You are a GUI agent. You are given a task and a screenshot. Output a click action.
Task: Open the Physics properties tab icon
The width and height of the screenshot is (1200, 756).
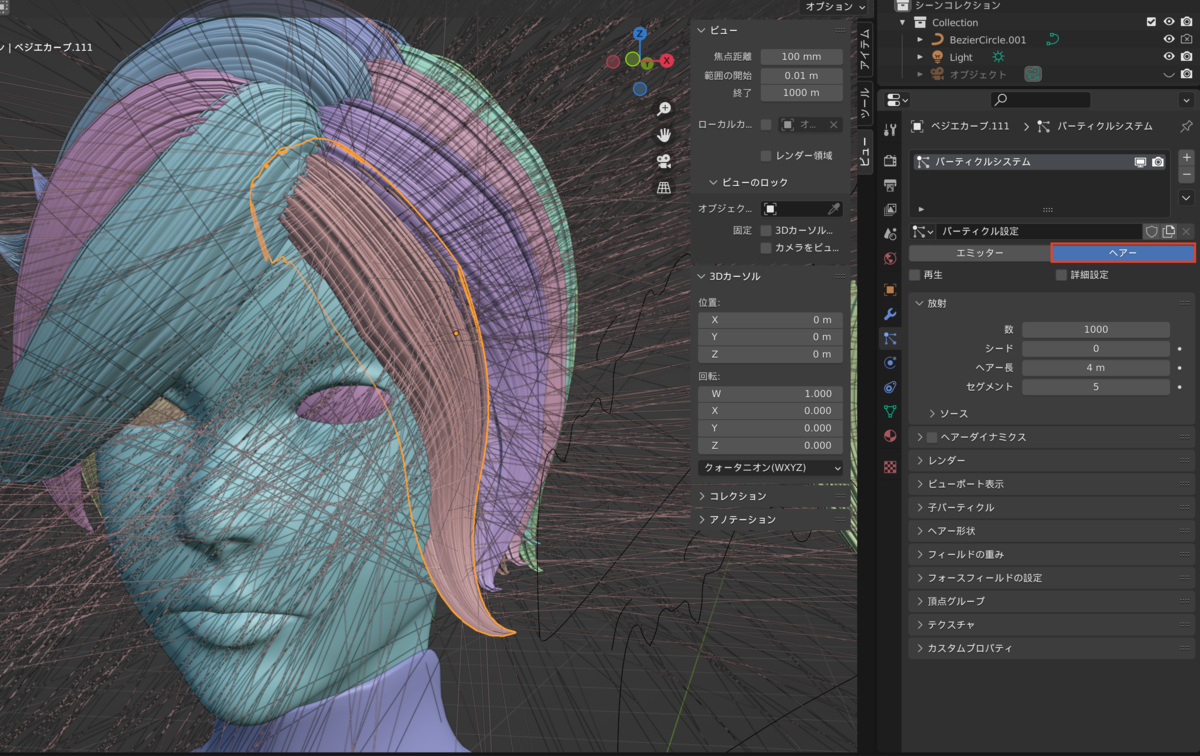pyautogui.click(x=890, y=362)
